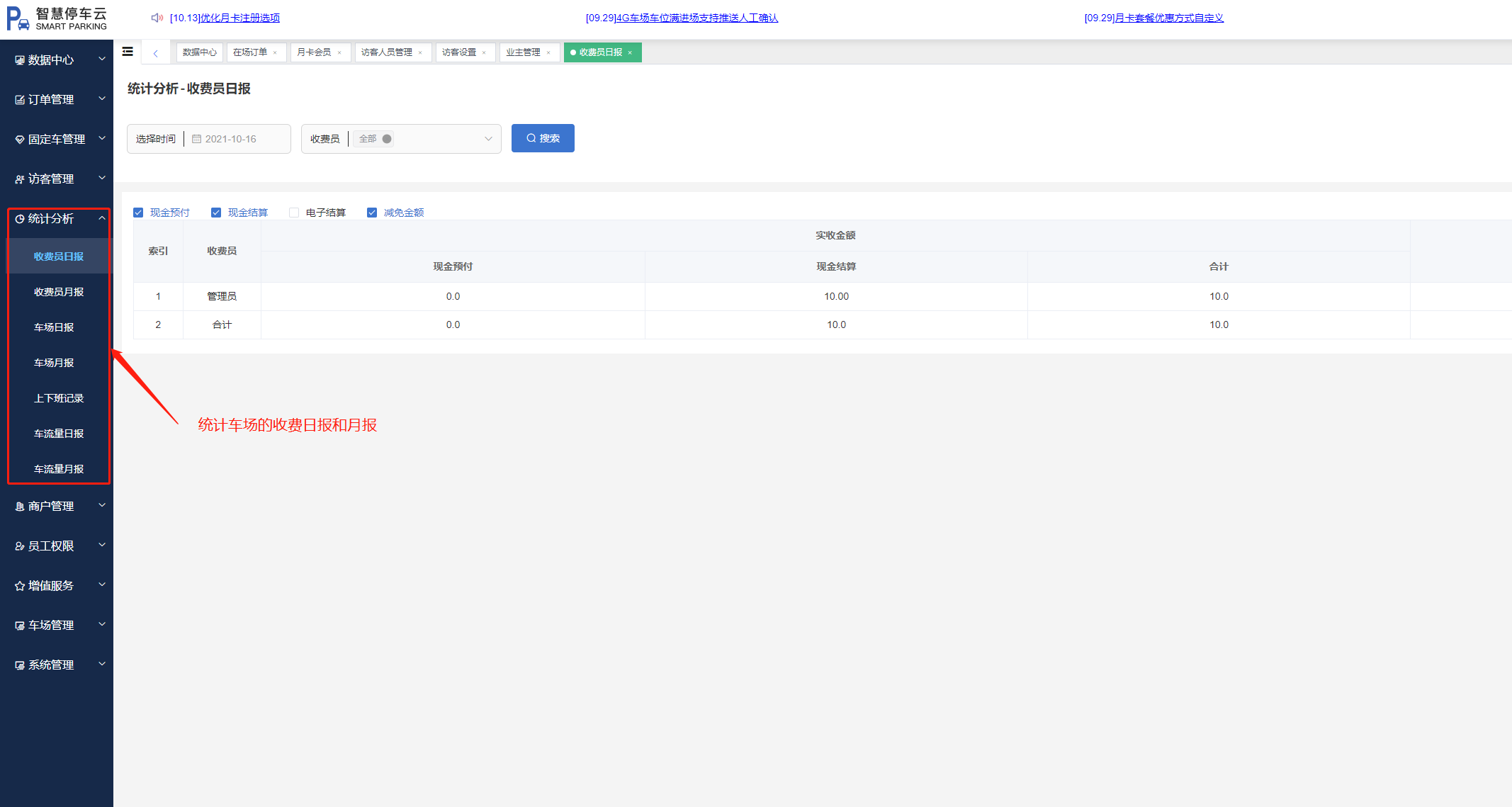Viewport: 1512px width, 807px height.
Task: Click the 车场管理 sidebar icon
Action: pyautogui.click(x=20, y=626)
